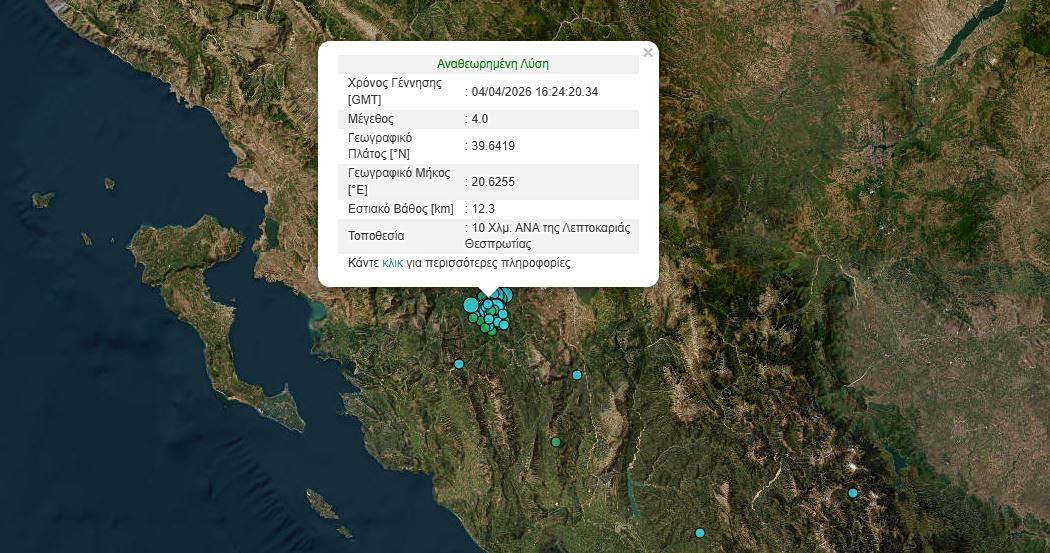
Task: Select the cyan marker at the map's bottom edge
Action: click(x=700, y=533)
